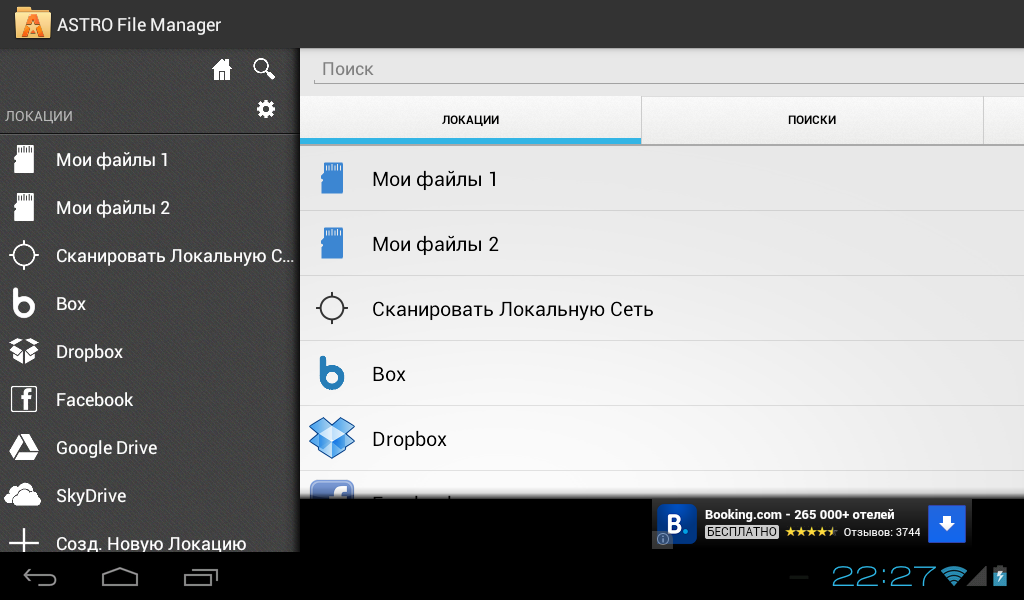Select Сканировать Локальную С... in sidebar
This screenshot has width=1024, height=600.
point(150,255)
